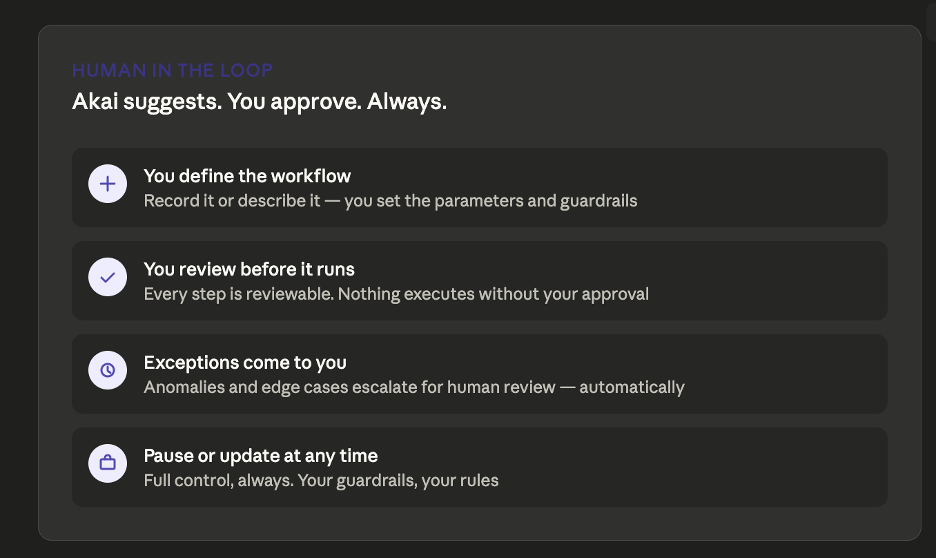Click the text 'Record it or describe it'

pyautogui.click(x=232, y=201)
